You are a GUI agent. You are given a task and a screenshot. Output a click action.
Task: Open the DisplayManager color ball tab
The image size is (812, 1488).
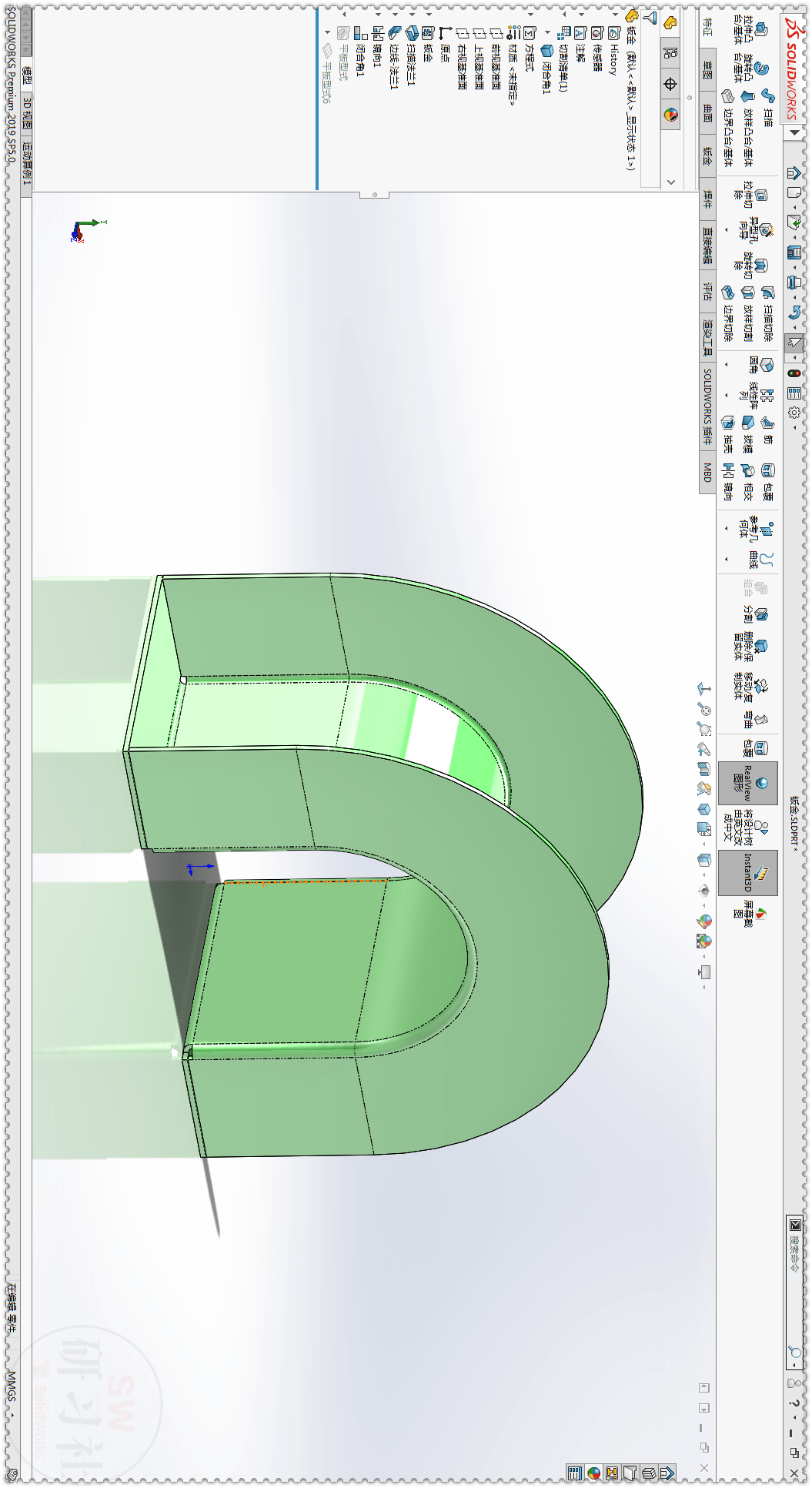(x=670, y=115)
